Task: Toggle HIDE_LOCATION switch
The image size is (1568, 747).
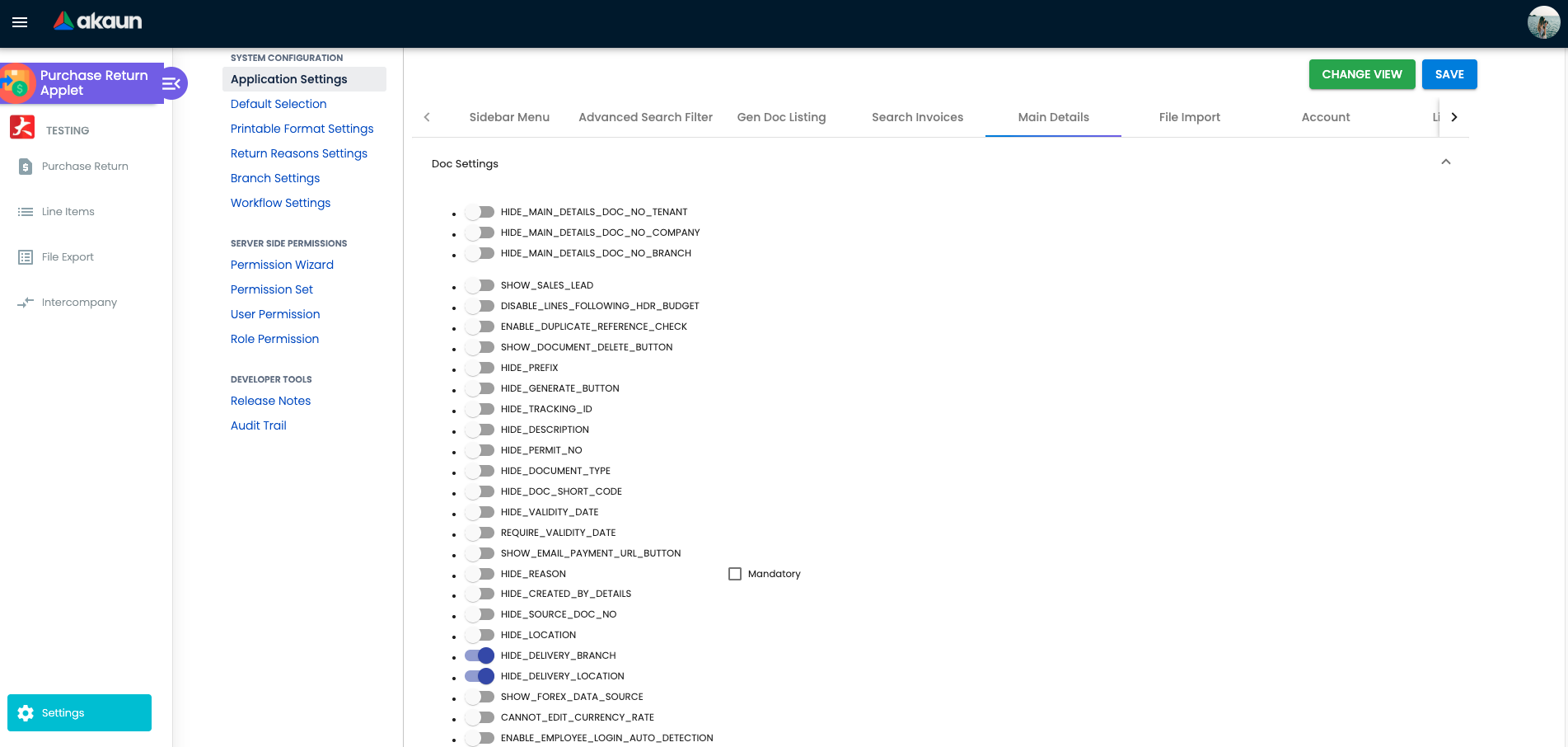Action: (x=480, y=635)
